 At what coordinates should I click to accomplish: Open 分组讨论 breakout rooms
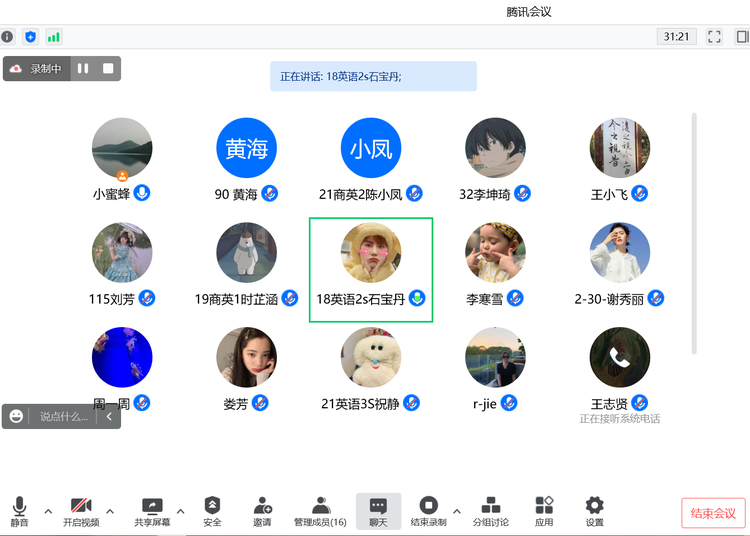(x=491, y=512)
